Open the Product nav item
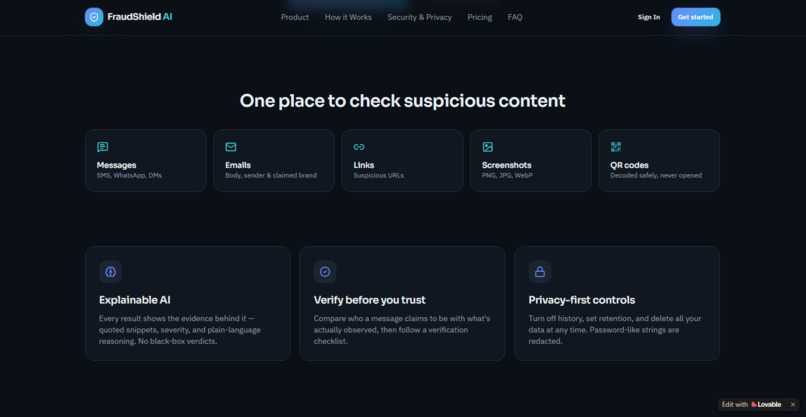806x417 pixels. click(295, 17)
